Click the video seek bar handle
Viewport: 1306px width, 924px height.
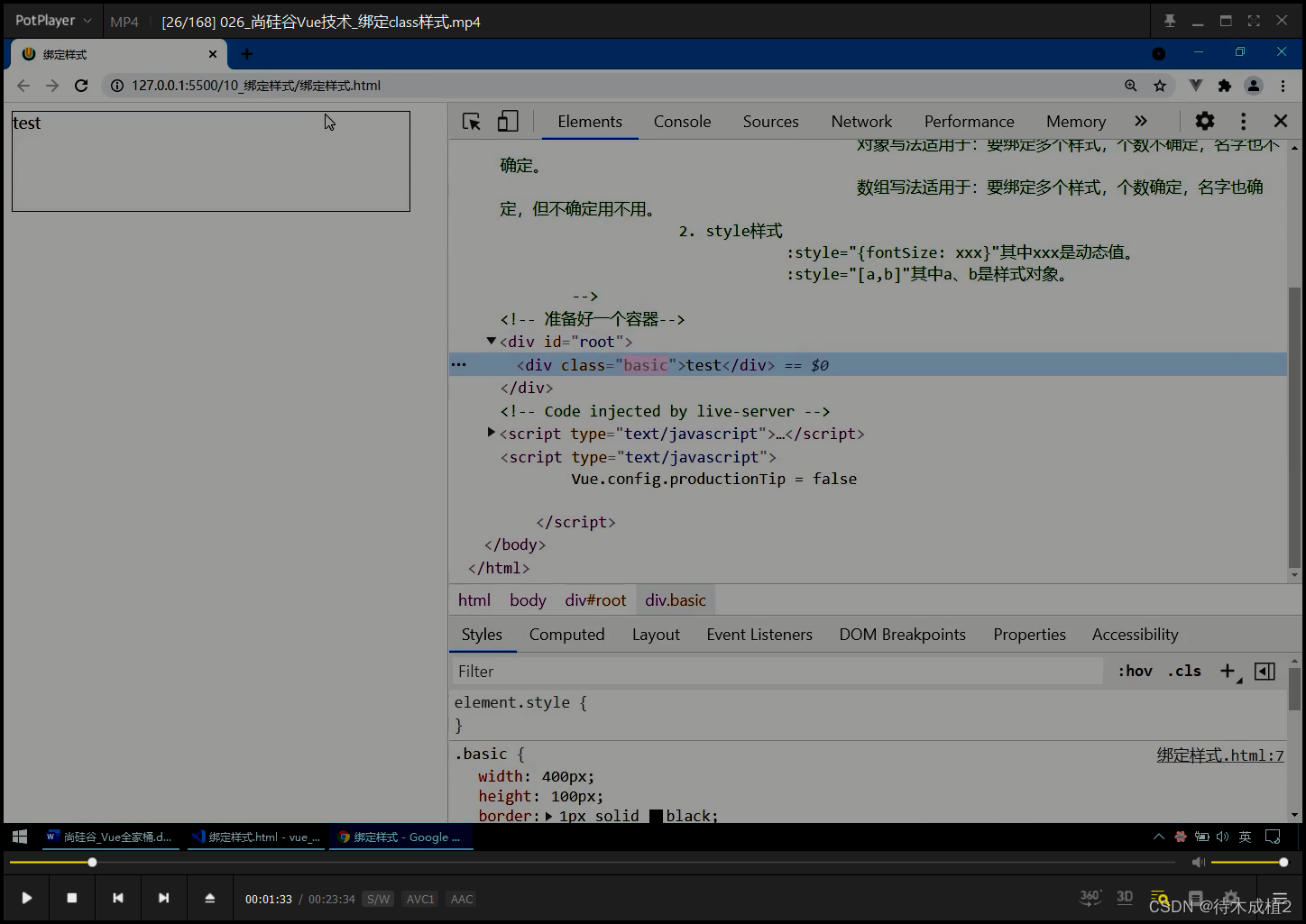pyautogui.click(x=92, y=863)
